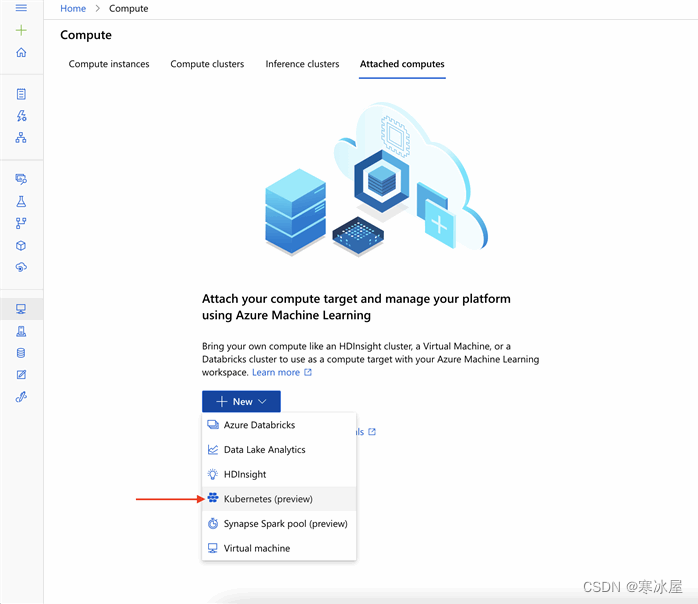Go to the Home sidebar icon

pyautogui.click(x=21, y=53)
